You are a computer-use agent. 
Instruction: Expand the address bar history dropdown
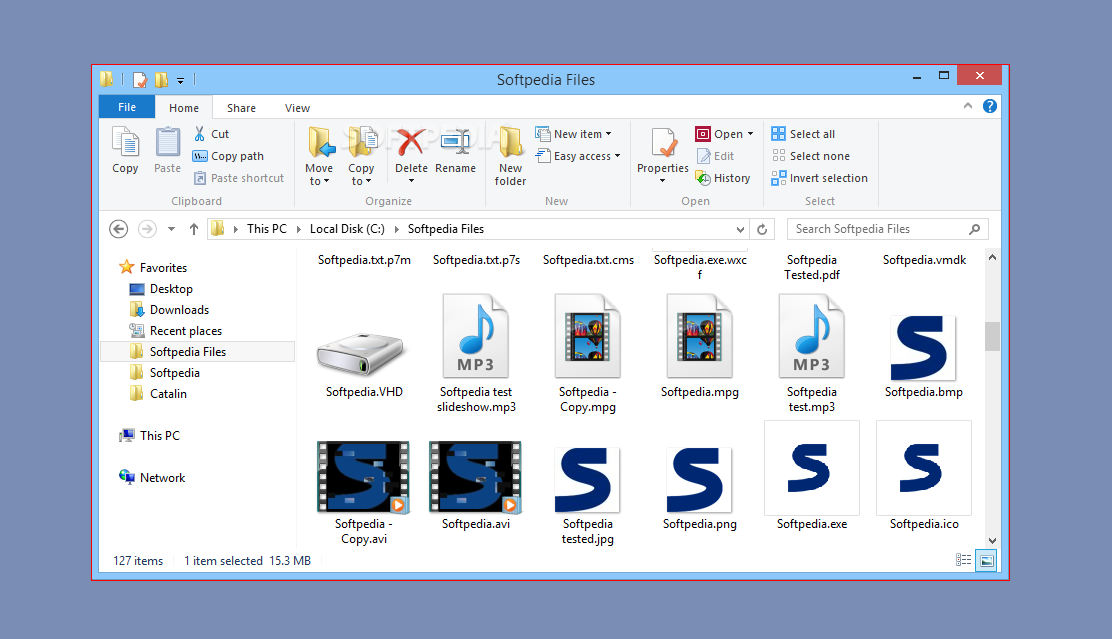(x=740, y=229)
